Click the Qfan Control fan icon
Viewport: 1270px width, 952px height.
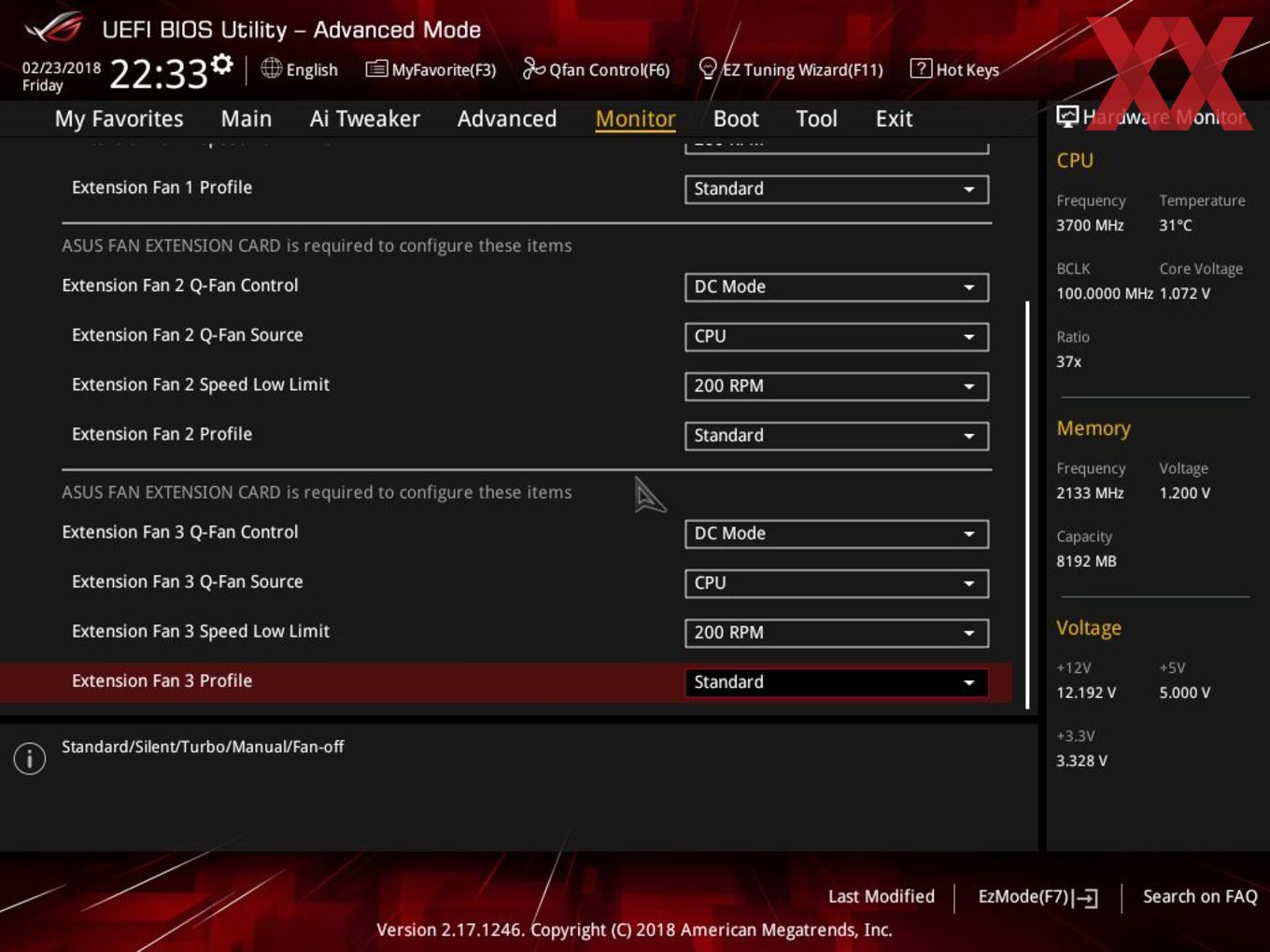click(533, 68)
